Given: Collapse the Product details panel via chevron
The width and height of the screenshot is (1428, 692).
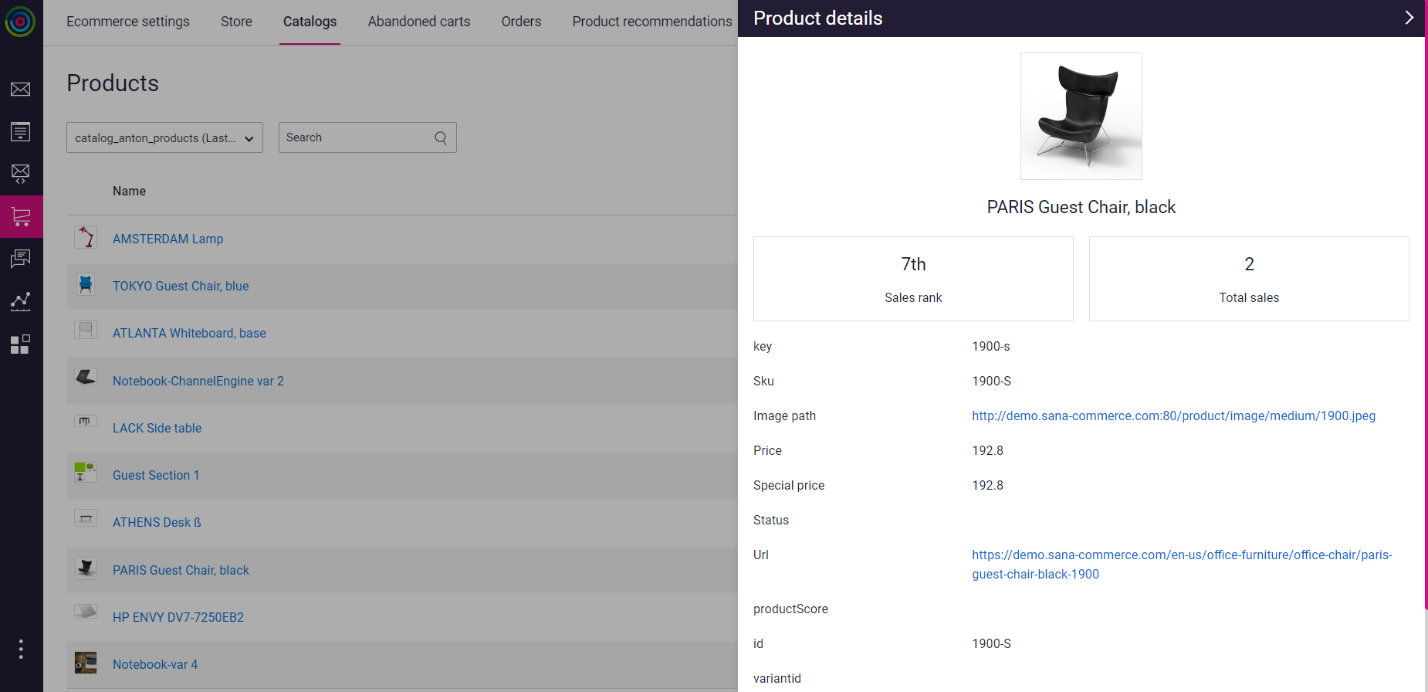Looking at the screenshot, I should 1409,17.
